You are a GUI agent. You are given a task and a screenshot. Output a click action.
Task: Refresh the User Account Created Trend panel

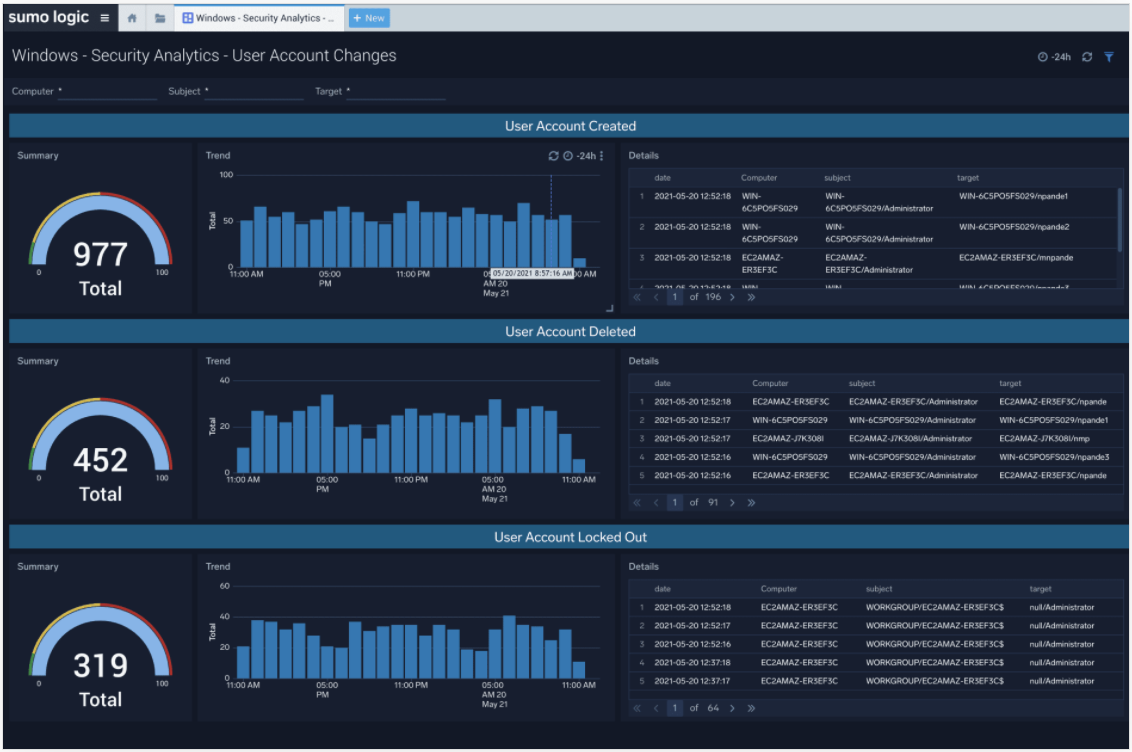point(554,156)
